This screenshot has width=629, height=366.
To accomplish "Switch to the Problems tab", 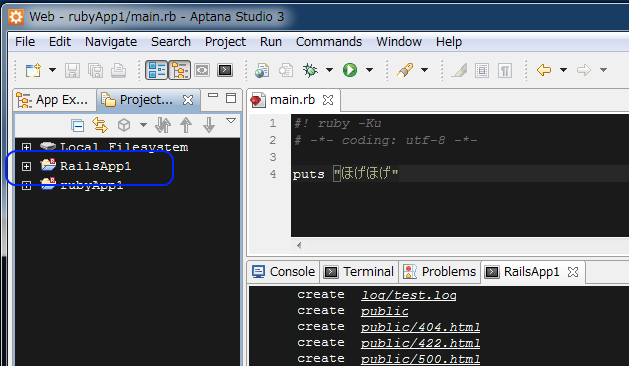I will click(x=440, y=272).
